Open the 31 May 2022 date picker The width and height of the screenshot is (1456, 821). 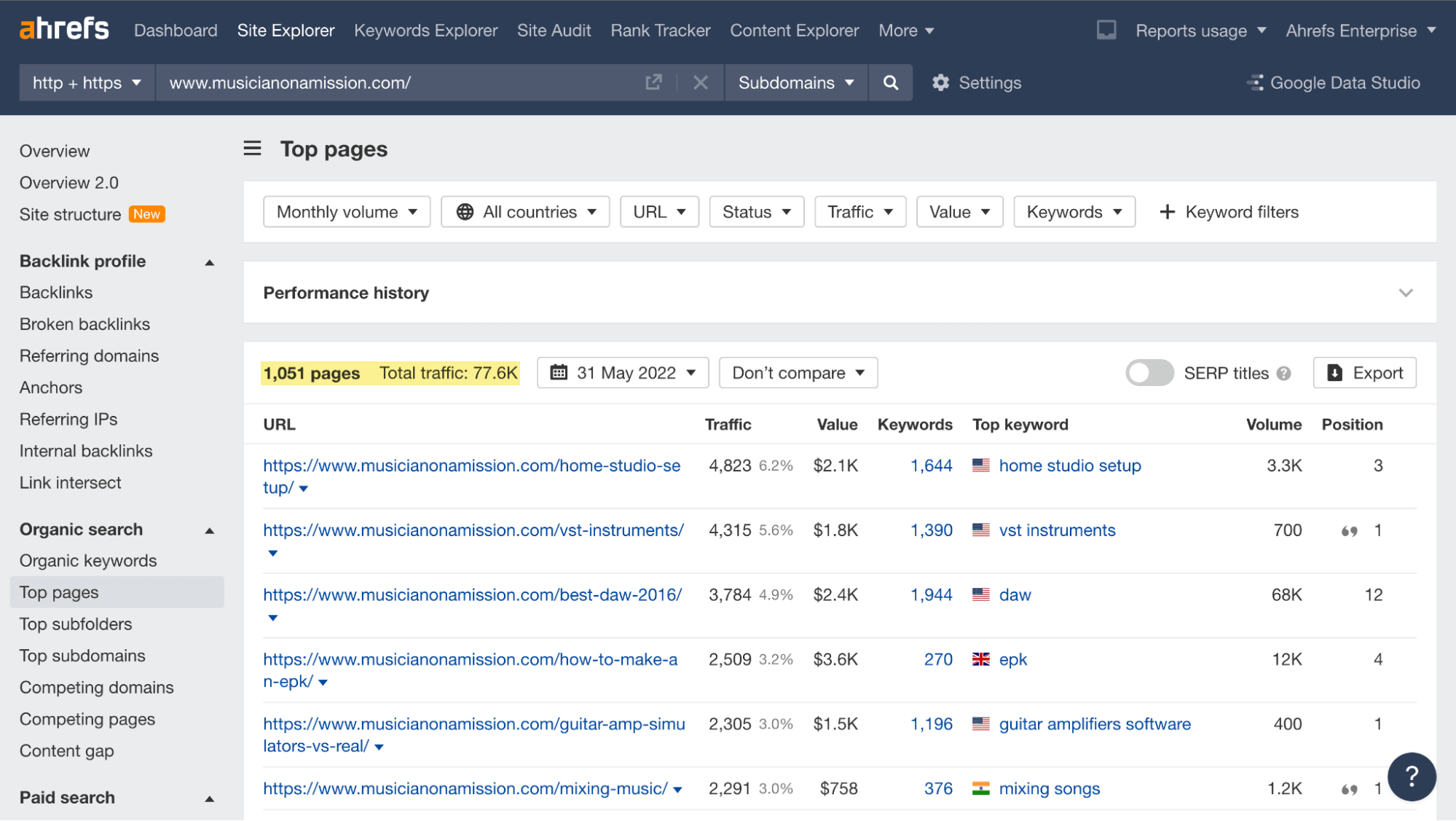(x=623, y=373)
